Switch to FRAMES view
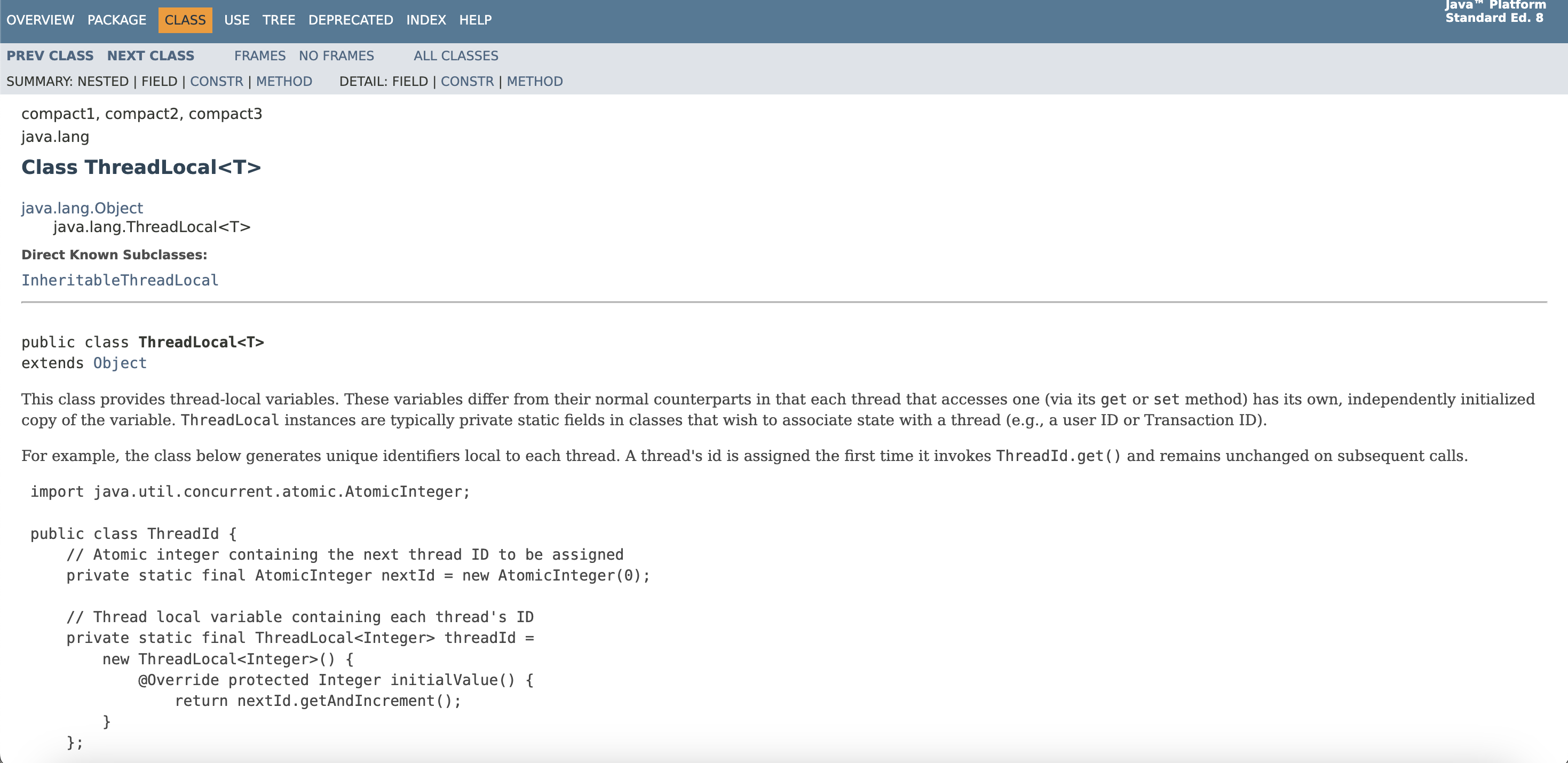The width and height of the screenshot is (1568, 763). coord(259,55)
